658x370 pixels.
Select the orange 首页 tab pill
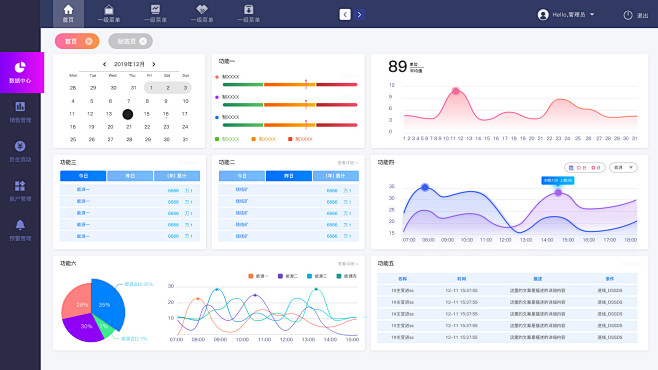pyautogui.click(x=77, y=41)
